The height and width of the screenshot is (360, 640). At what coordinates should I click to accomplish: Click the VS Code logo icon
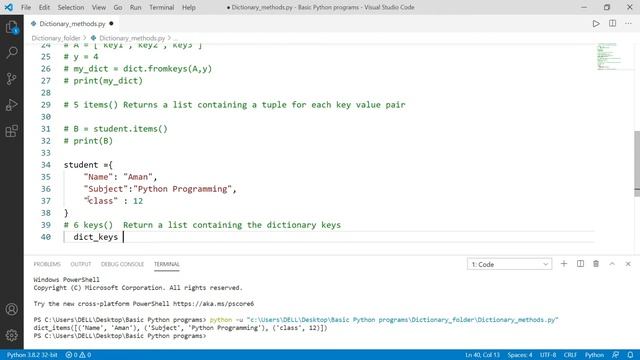9,7
